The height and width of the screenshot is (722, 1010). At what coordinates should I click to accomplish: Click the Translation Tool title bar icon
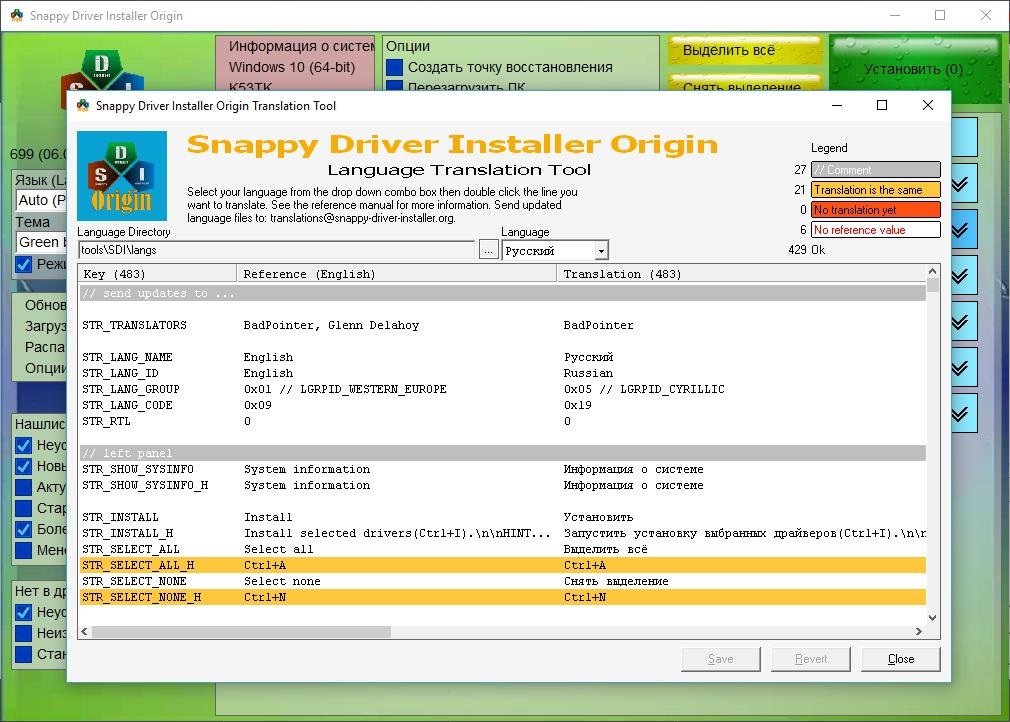tap(82, 106)
